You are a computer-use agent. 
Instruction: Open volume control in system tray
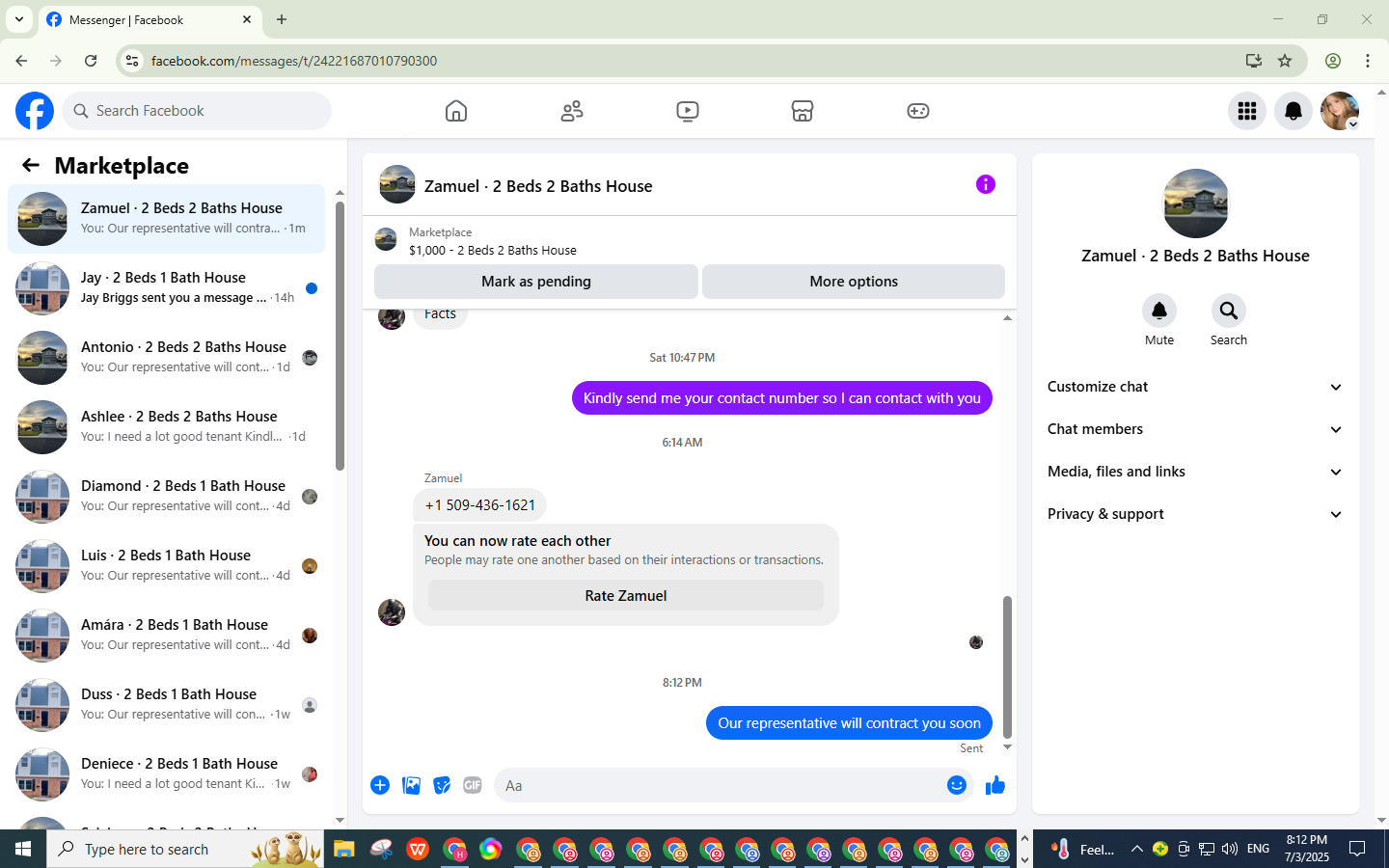1229,849
